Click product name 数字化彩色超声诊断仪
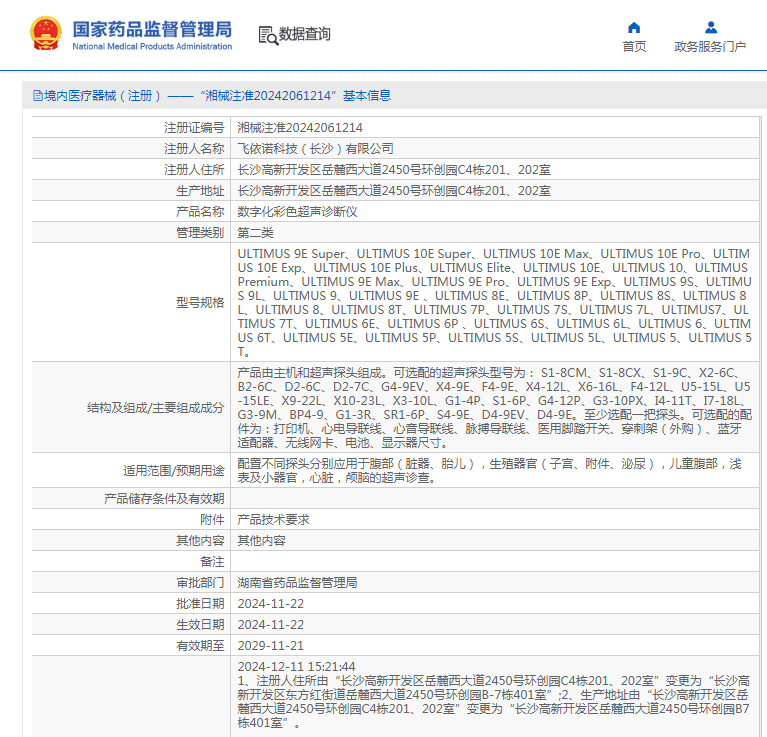This screenshot has height=737, width=767. 297,211
